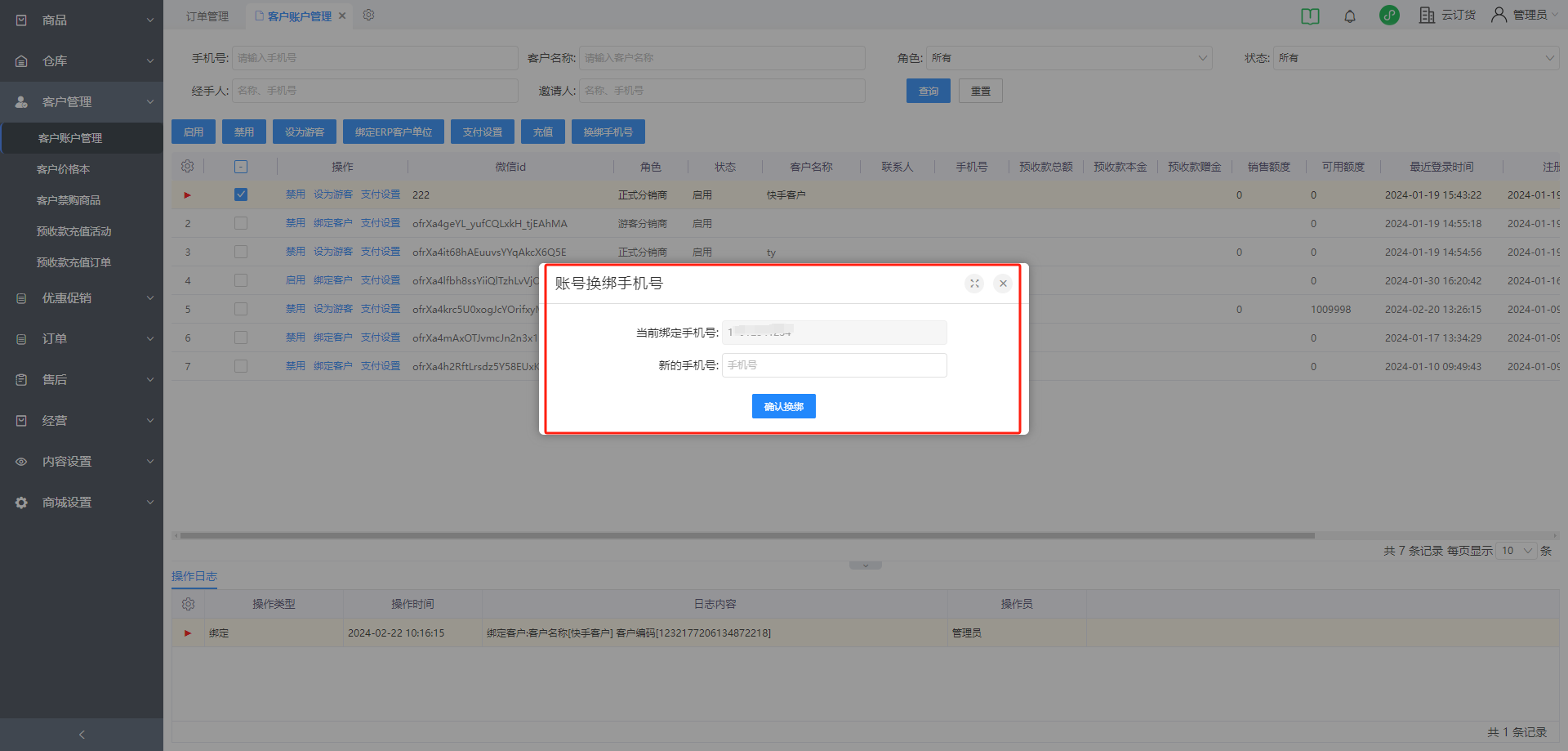Toggle the select-all header checkbox
This screenshot has width=1568, height=751.
(241, 167)
